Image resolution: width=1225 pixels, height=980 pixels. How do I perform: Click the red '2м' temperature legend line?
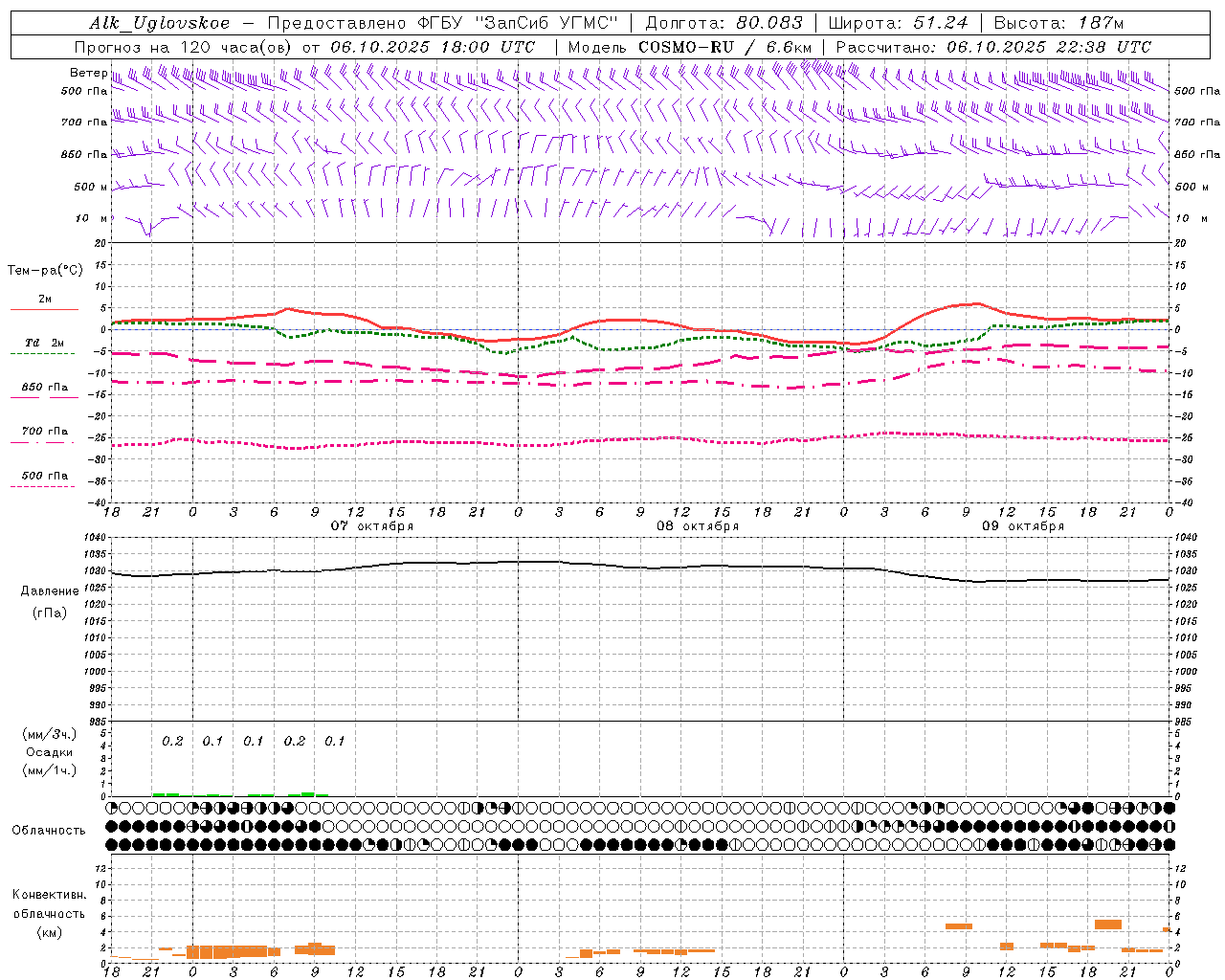[44, 309]
